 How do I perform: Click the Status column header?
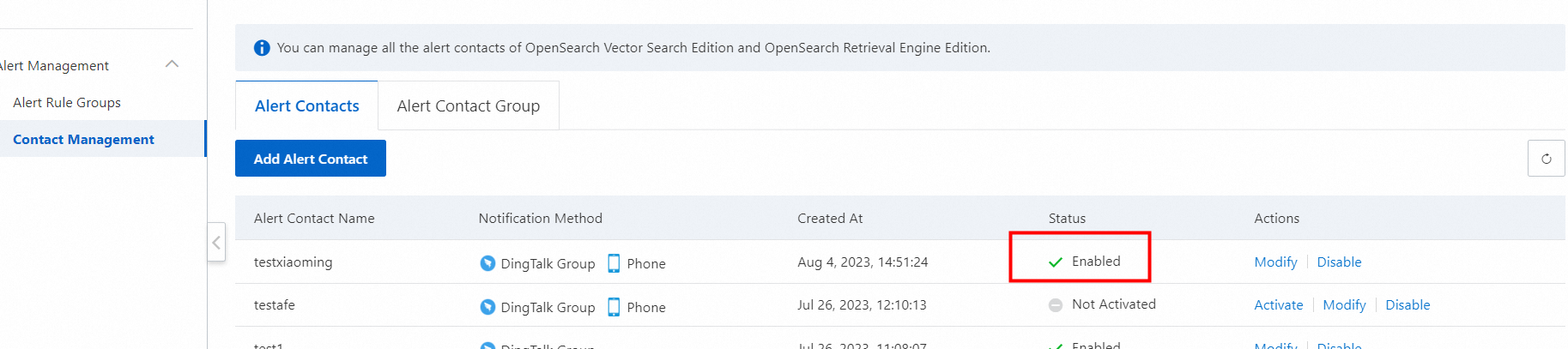(x=1067, y=218)
